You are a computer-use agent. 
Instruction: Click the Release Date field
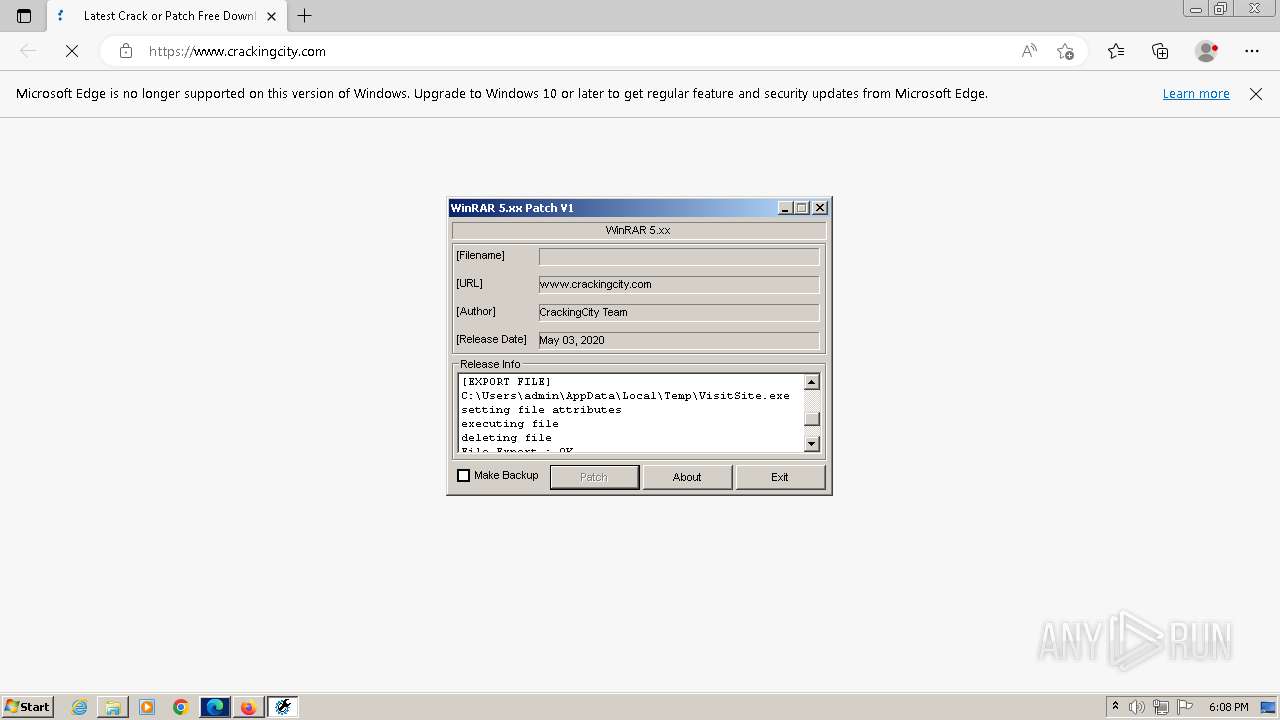point(679,340)
